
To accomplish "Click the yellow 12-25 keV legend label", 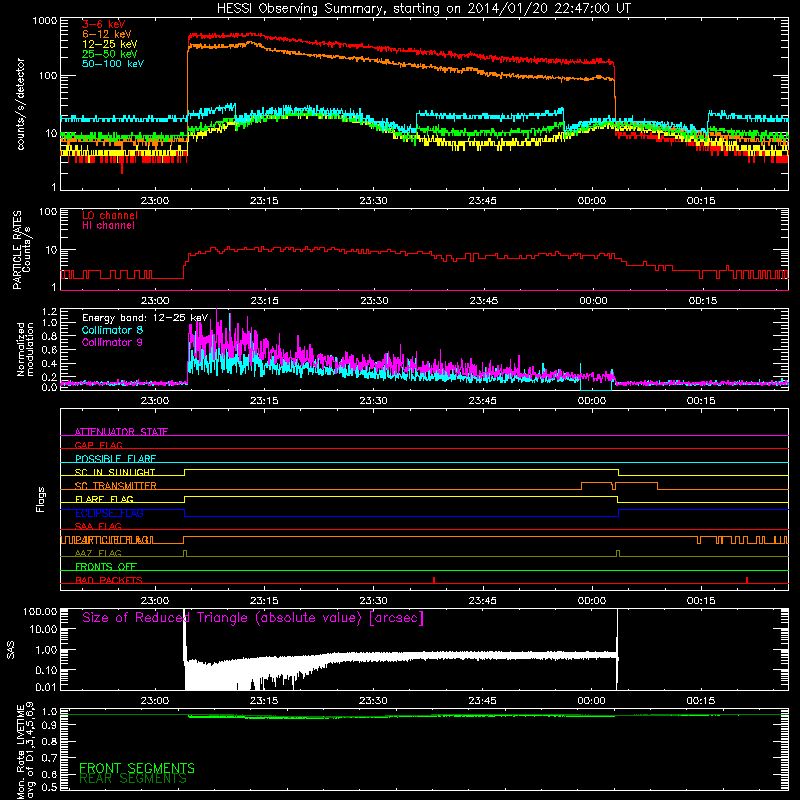I will (109, 44).
